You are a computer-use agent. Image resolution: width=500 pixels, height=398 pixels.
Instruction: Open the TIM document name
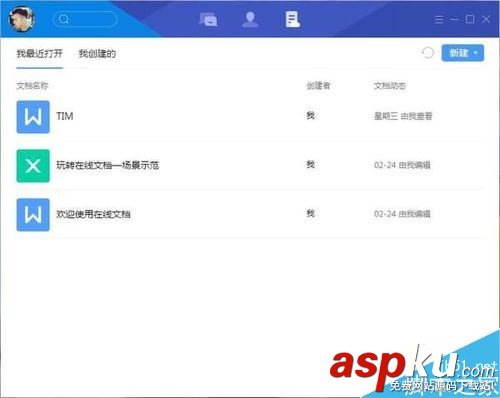click(x=65, y=116)
